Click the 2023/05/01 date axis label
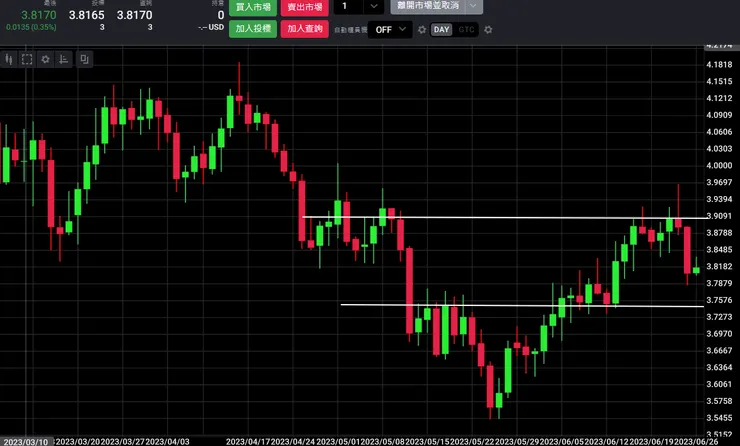This screenshot has height=446, width=740. [x=338, y=442]
